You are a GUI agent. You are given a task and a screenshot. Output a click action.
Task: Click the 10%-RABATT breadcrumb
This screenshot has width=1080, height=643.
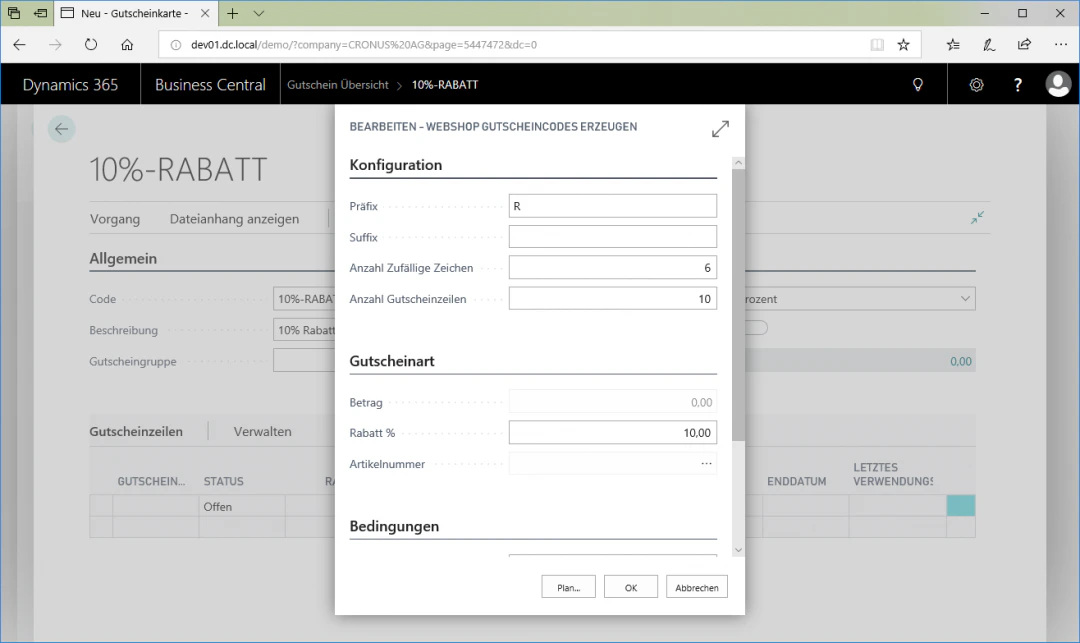(x=445, y=85)
